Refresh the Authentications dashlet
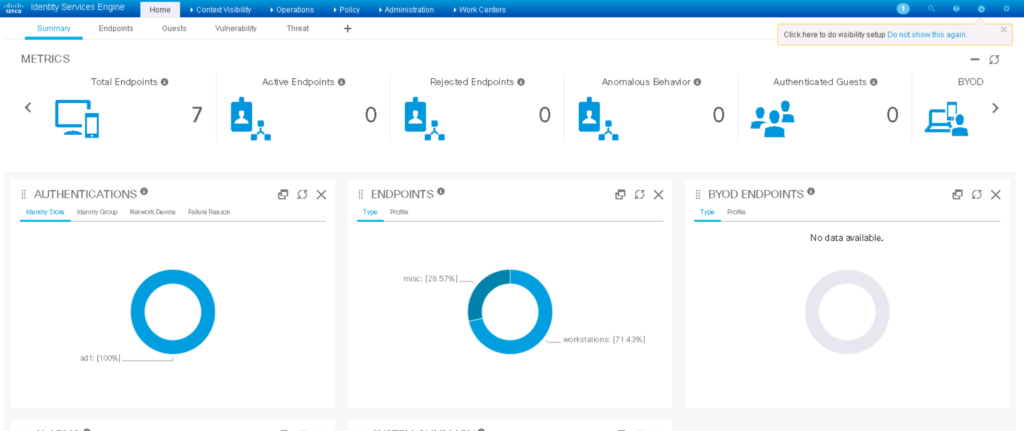This screenshot has height=431, width=1024. (x=302, y=194)
